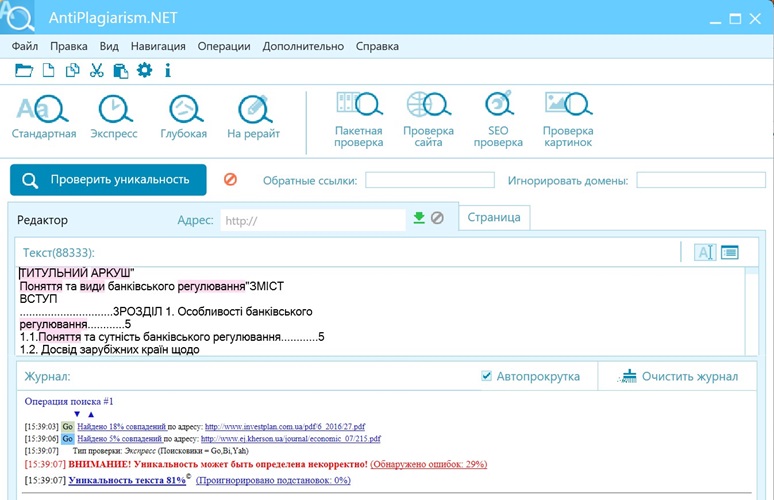Click Обнаружено ошибок: 29% link
This screenshot has height=500, width=774.
pyautogui.click(x=428, y=464)
